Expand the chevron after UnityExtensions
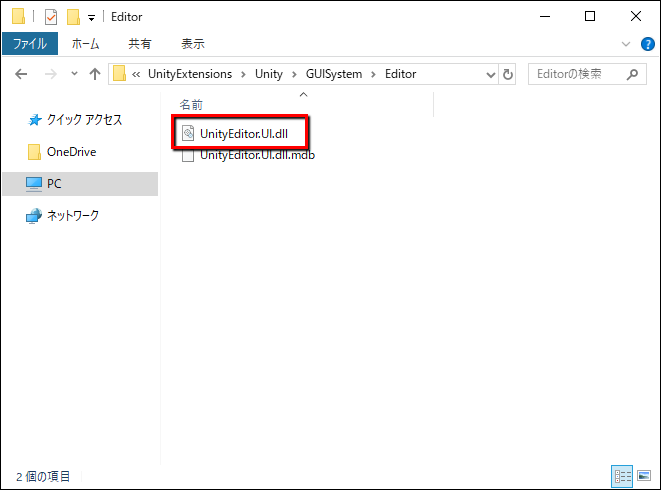The image size is (661, 490). tap(243, 75)
